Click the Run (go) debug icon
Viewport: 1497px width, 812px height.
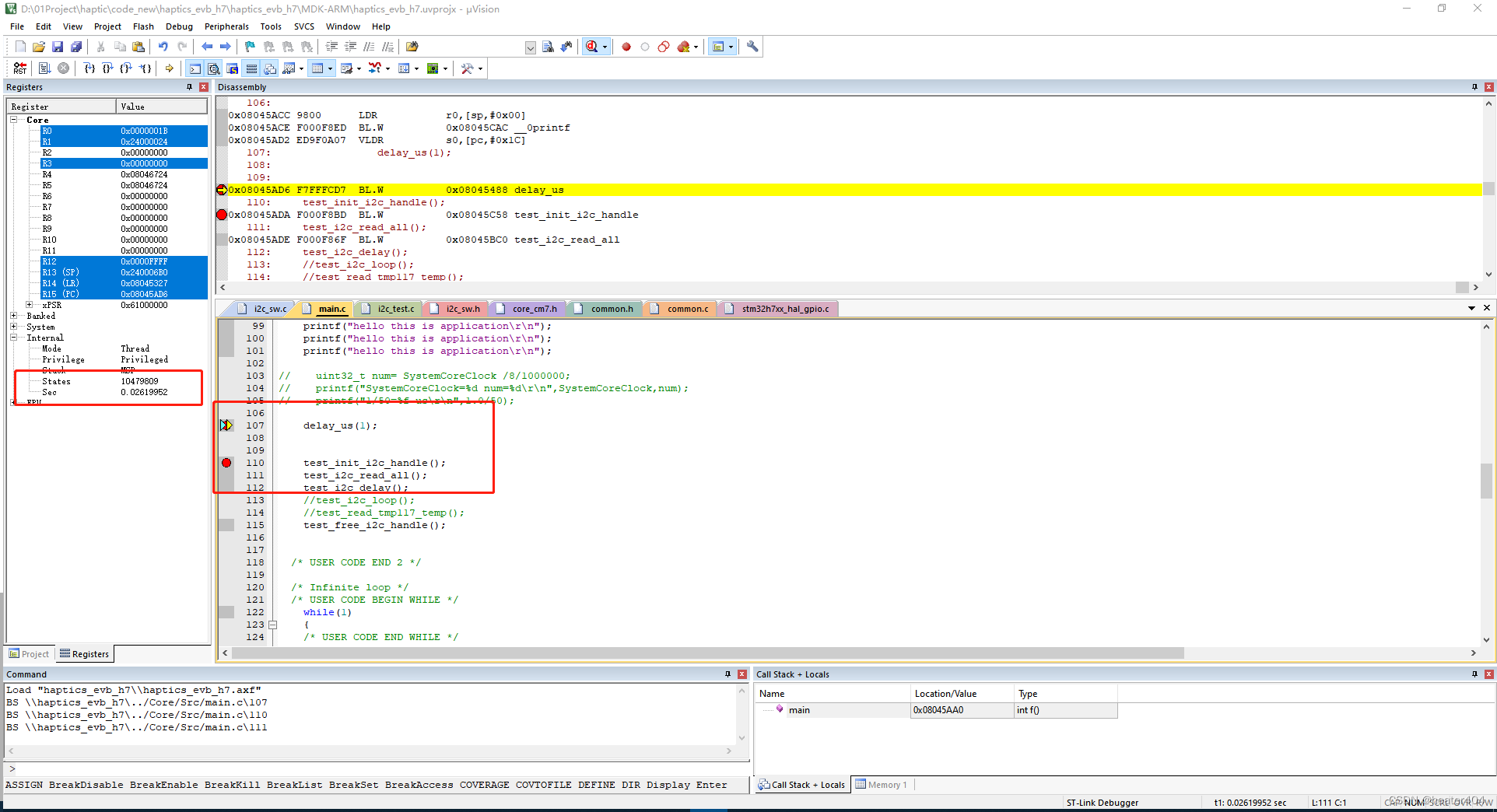45,68
